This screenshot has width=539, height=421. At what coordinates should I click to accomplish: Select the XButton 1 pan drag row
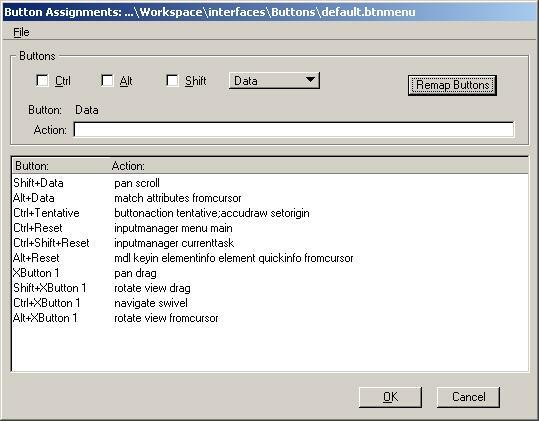(270, 273)
